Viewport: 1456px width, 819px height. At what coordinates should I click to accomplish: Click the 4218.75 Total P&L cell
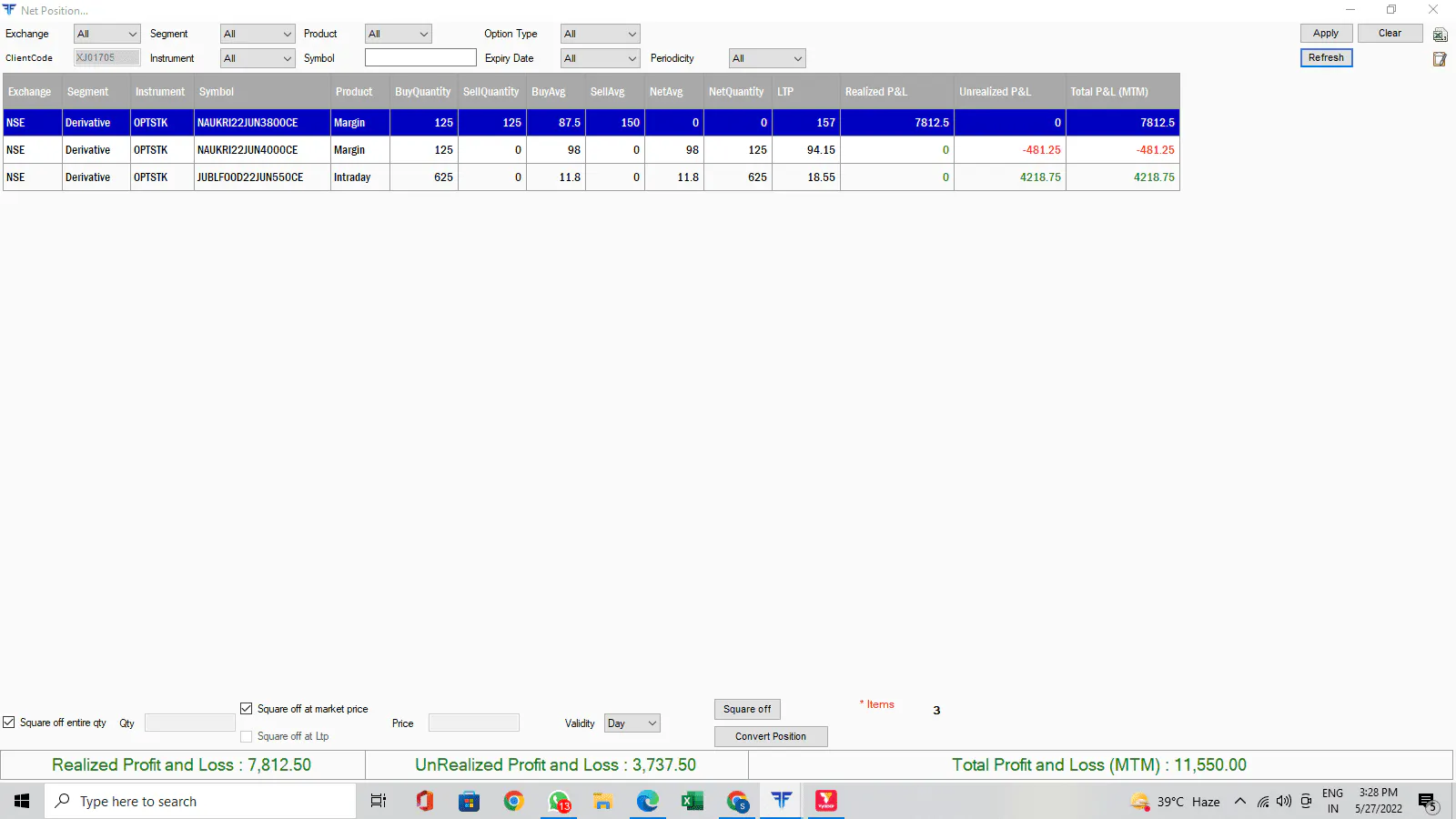[x=1123, y=177]
